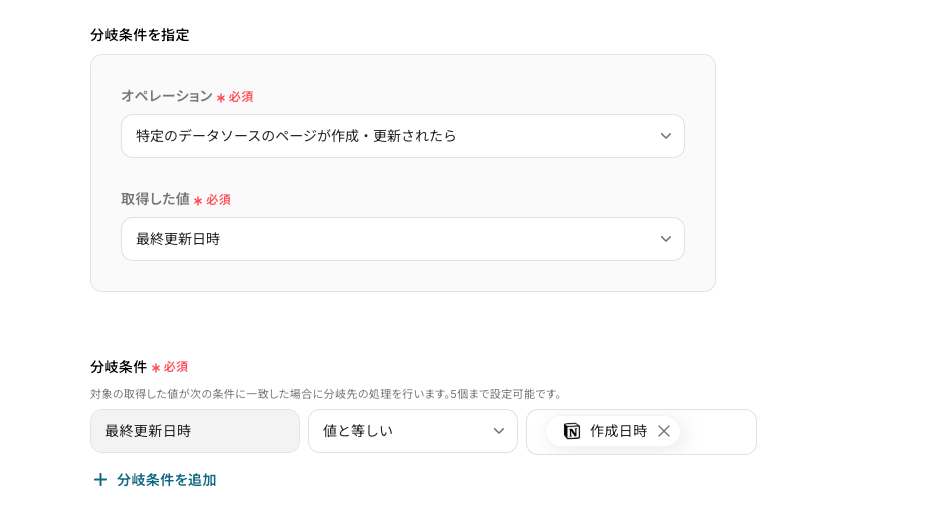Click the 分岐条件 section label
Image resolution: width=930 pixels, height=514 pixels.
118,367
